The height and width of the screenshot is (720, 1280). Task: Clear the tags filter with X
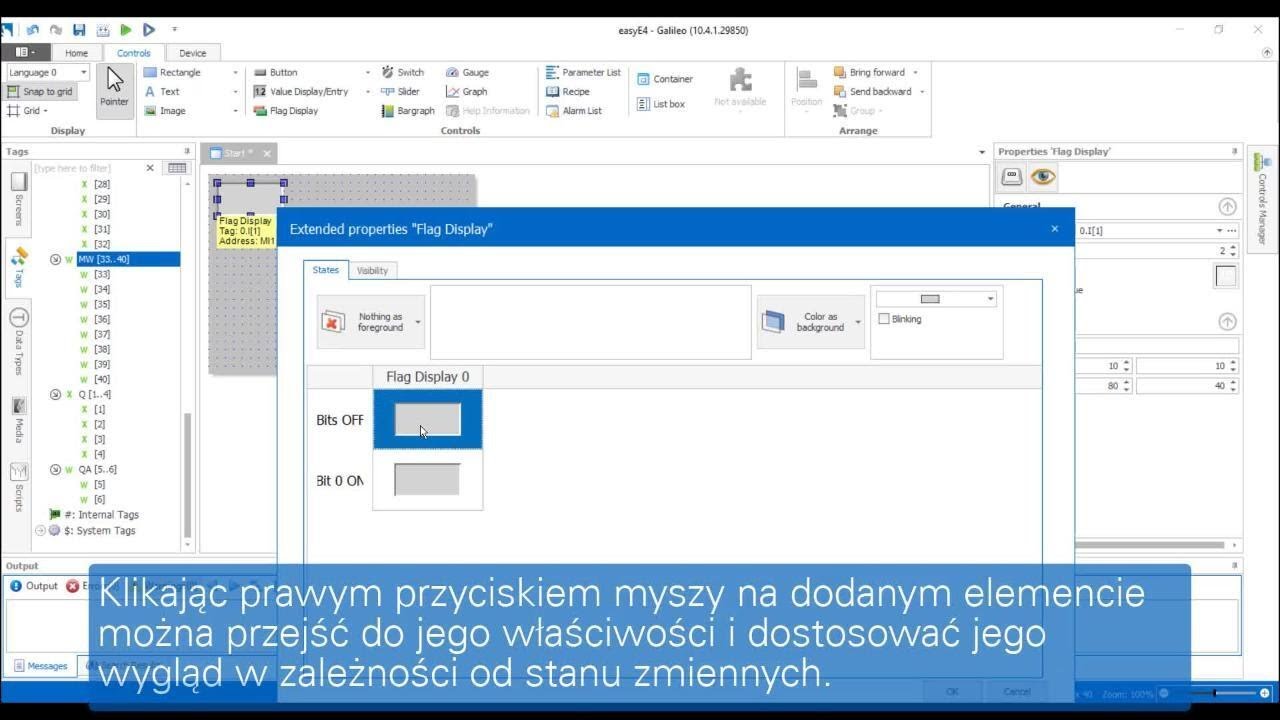150,168
